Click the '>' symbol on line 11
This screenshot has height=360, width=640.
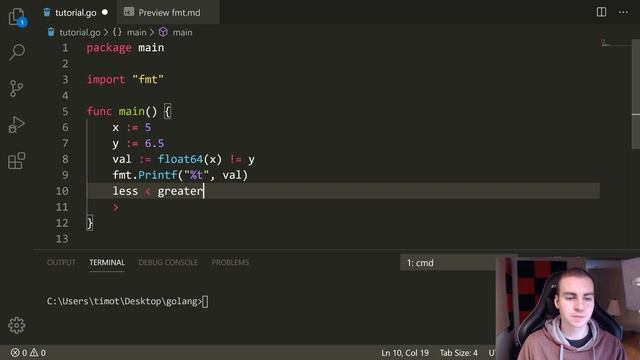[116, 207]
